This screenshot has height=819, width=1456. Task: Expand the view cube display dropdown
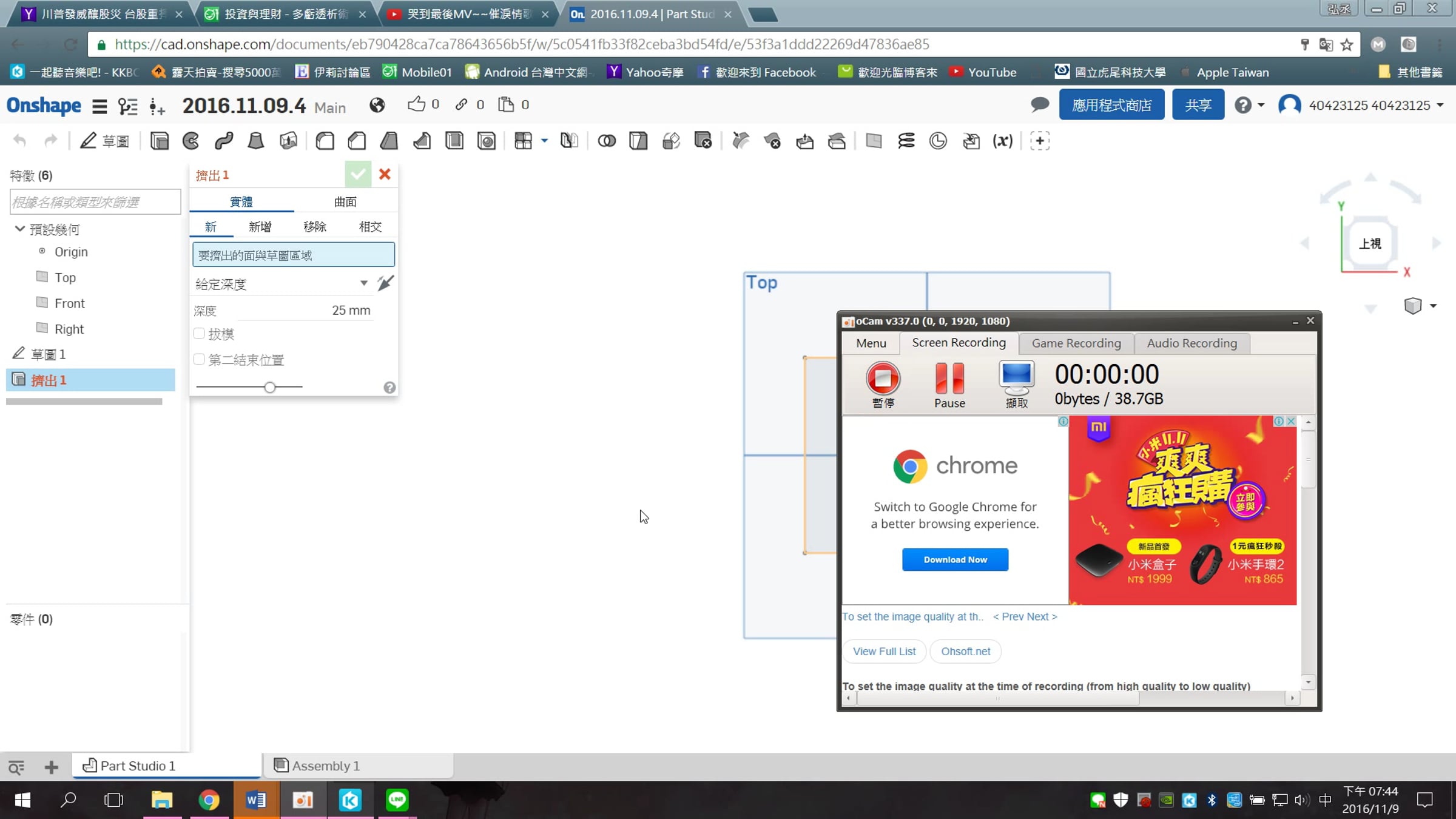tap(1434, 306)
